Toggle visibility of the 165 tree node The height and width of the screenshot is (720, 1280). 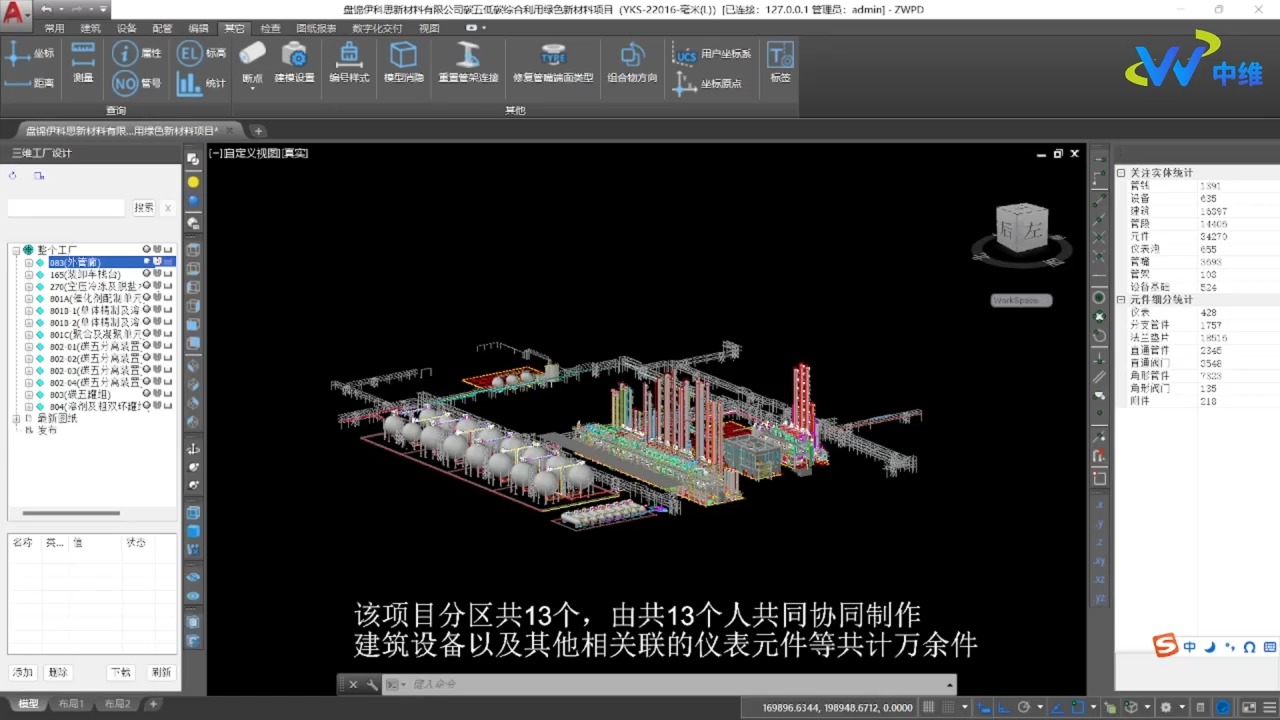147,274
